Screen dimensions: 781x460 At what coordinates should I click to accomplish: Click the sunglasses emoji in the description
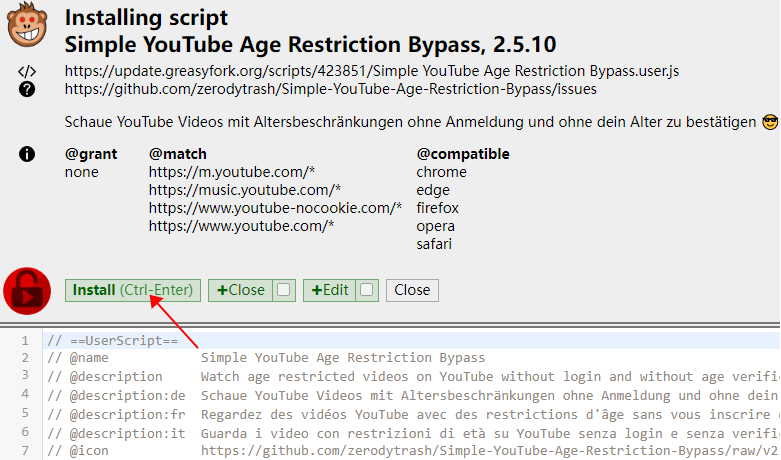tap(769, 123)
